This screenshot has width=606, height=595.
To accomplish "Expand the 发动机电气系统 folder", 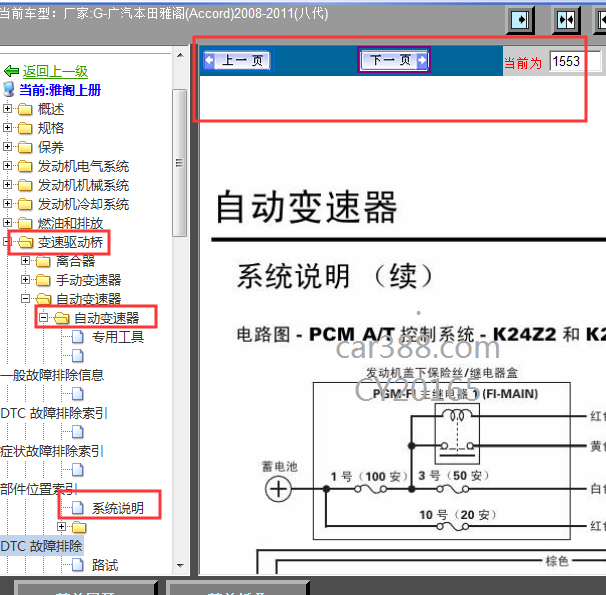I will pos(7,166).
